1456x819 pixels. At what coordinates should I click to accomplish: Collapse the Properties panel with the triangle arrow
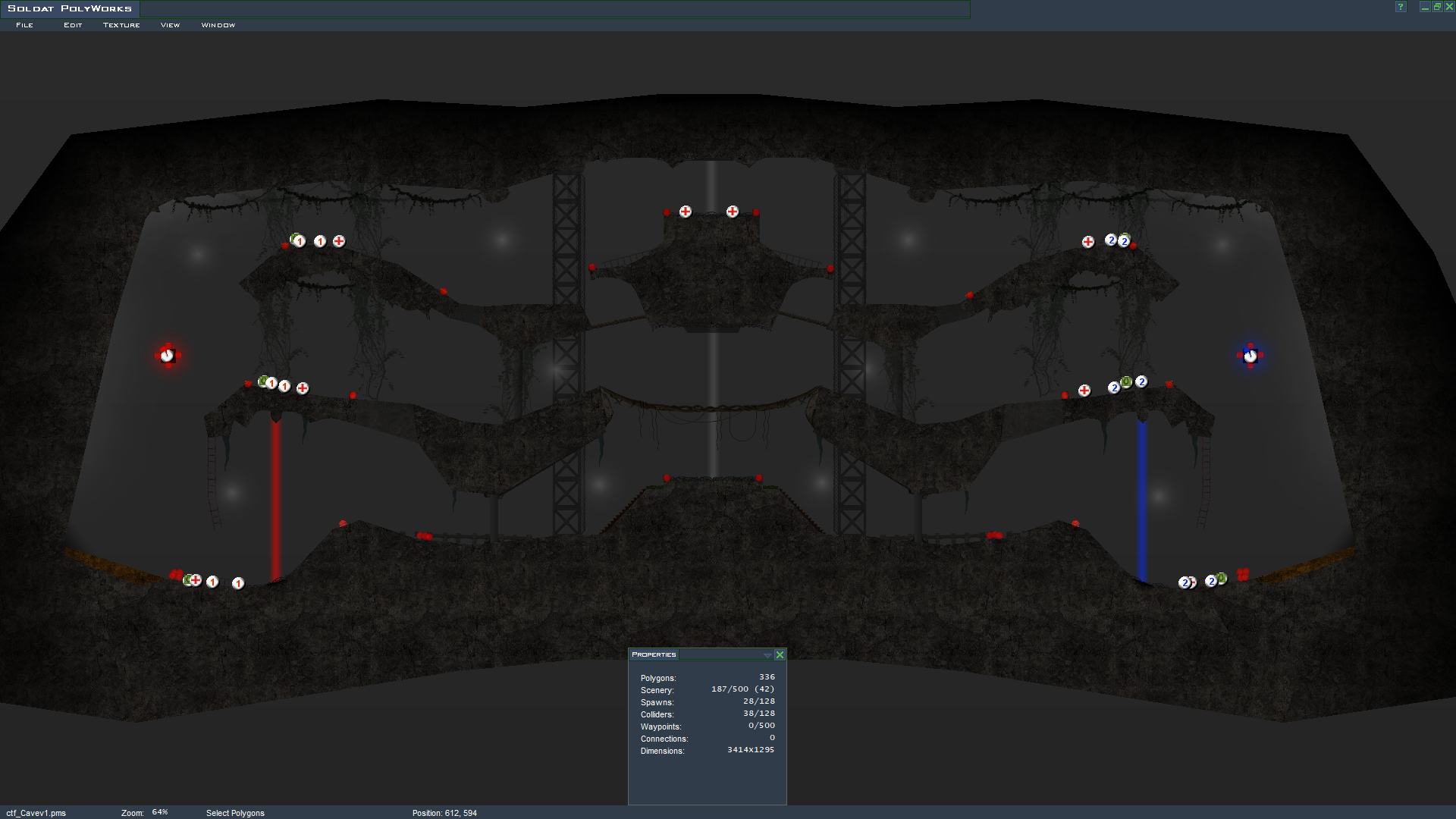tap(767, 655)
